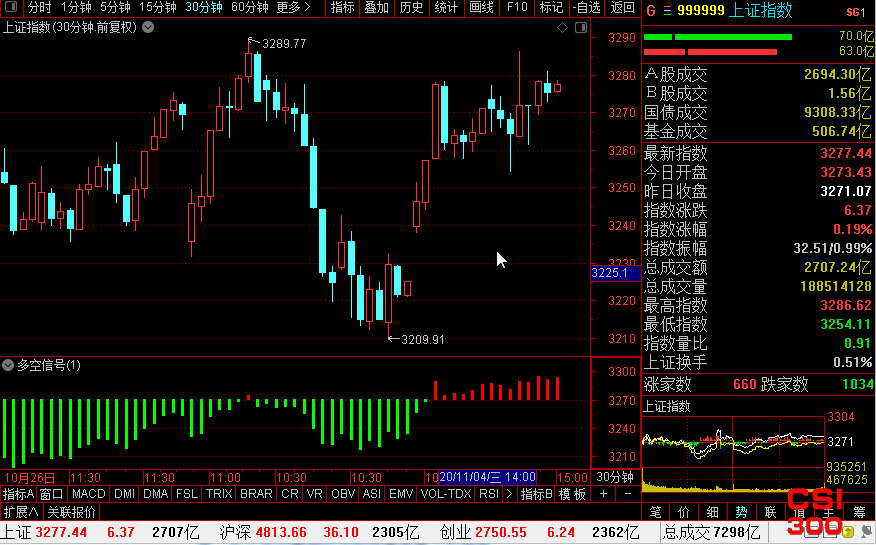This screenshot has height=545, width=876.
Task: Select the 1分钟 period
Action: coord(76,7)
